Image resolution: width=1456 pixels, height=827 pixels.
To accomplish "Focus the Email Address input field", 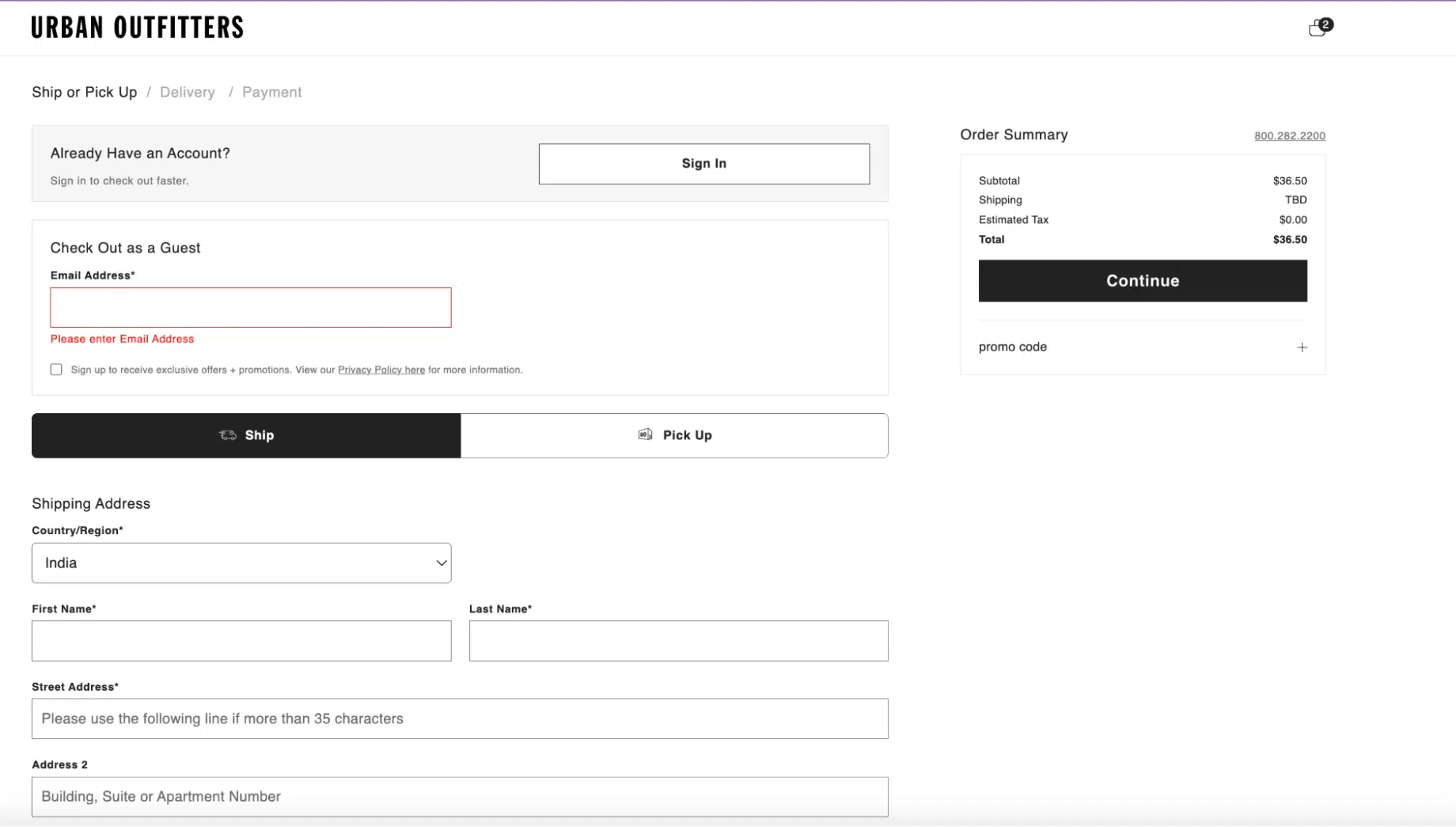I will (x=251, y=307).
